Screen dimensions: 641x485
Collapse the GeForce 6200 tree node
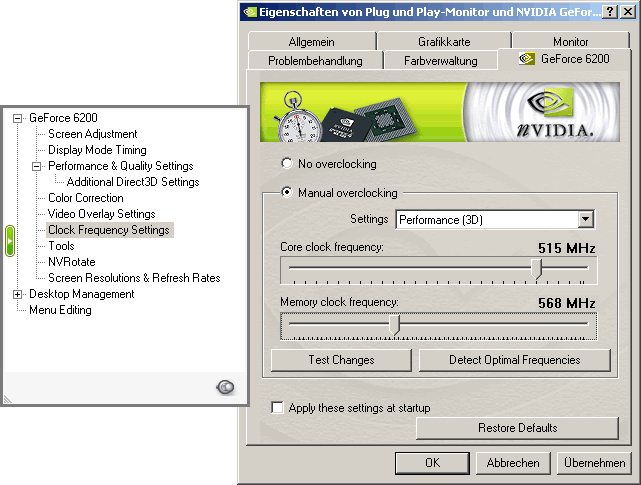17,119
